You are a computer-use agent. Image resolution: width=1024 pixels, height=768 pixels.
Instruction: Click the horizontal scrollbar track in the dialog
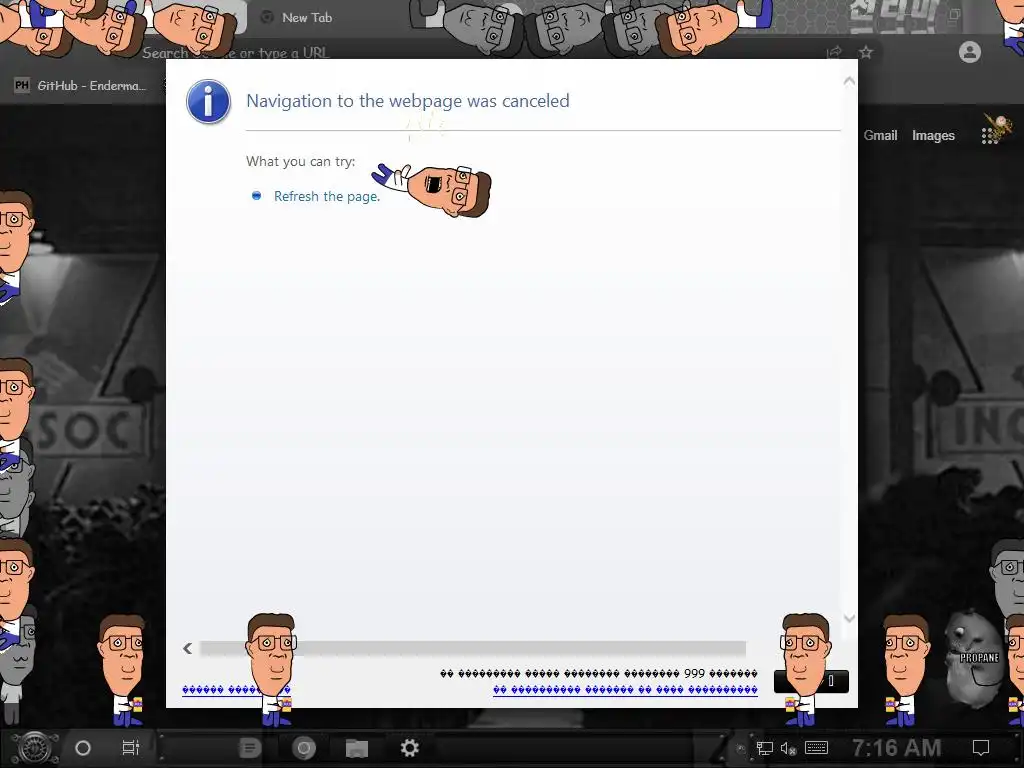click(473, 648)
